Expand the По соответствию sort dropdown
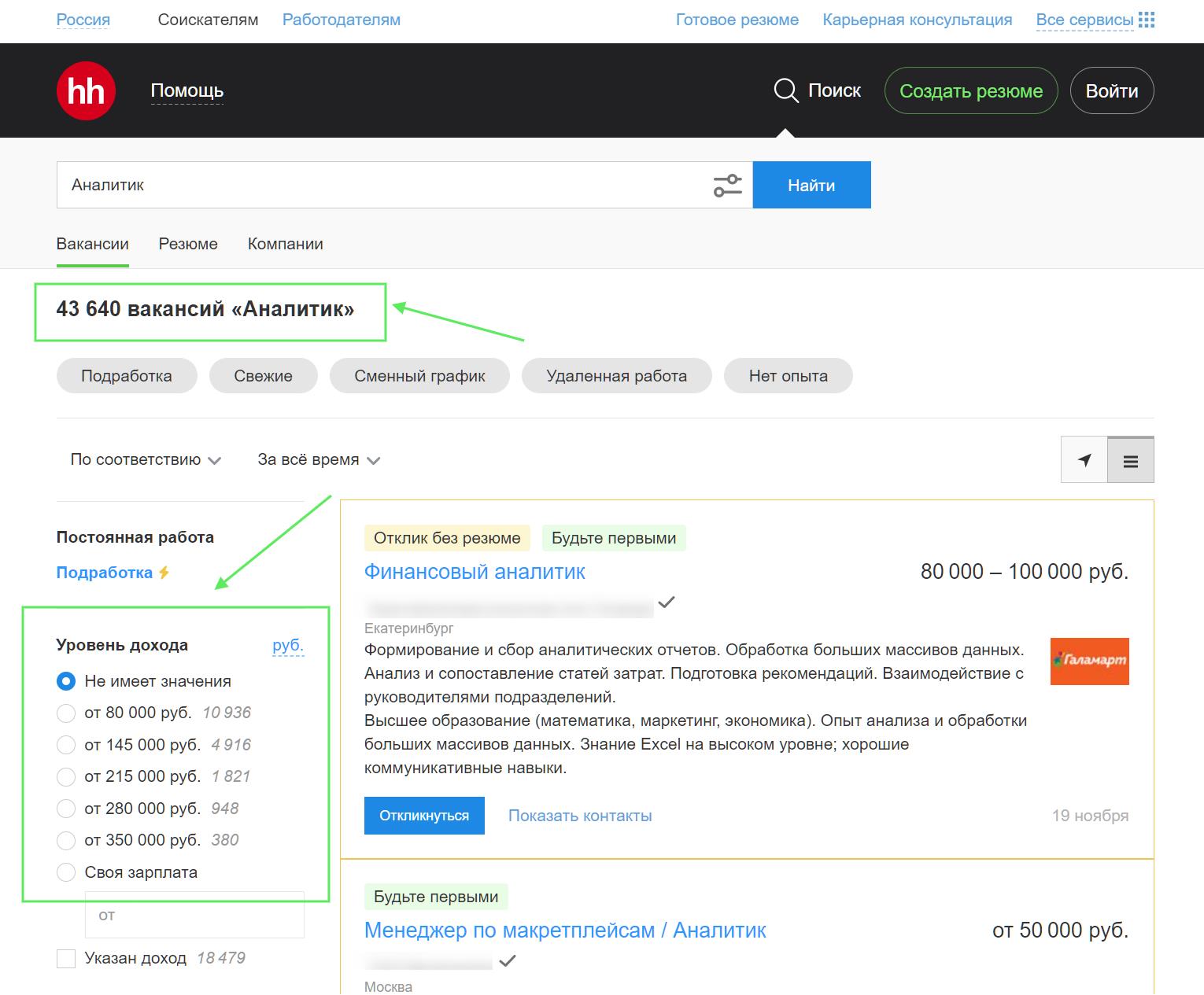Image resolution: width=1204 pixels, height=995 pixels. pos(145,460)
